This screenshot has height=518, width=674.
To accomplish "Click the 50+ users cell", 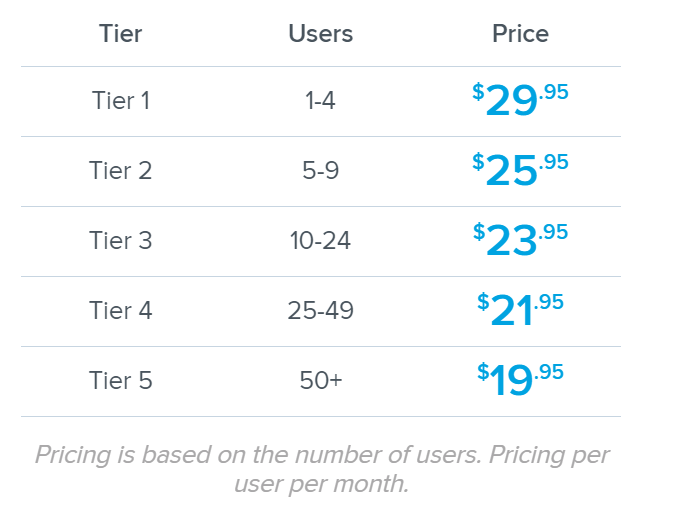I will pos(321,380).
